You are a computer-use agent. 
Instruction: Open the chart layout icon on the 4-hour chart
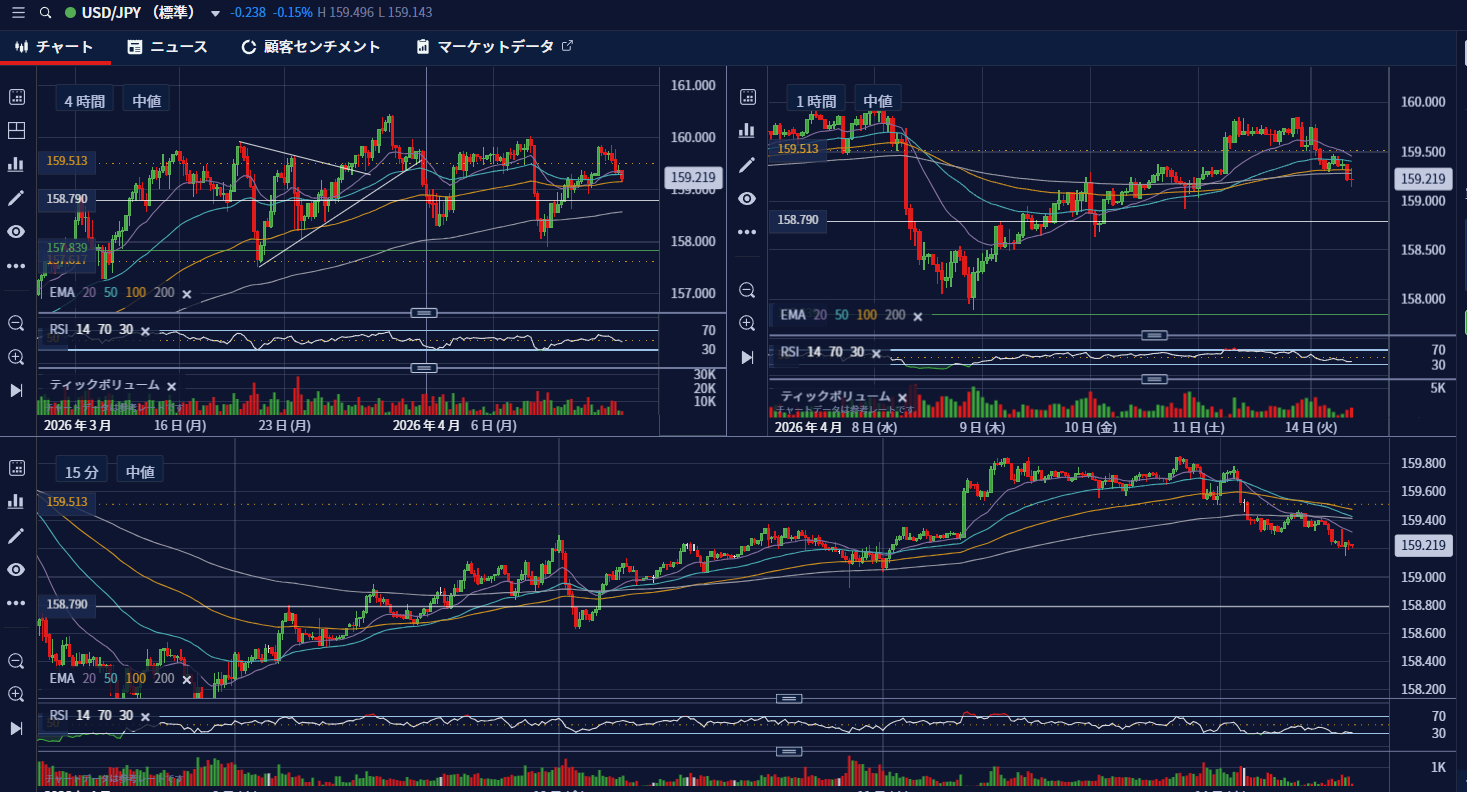(x=15, y=130)
